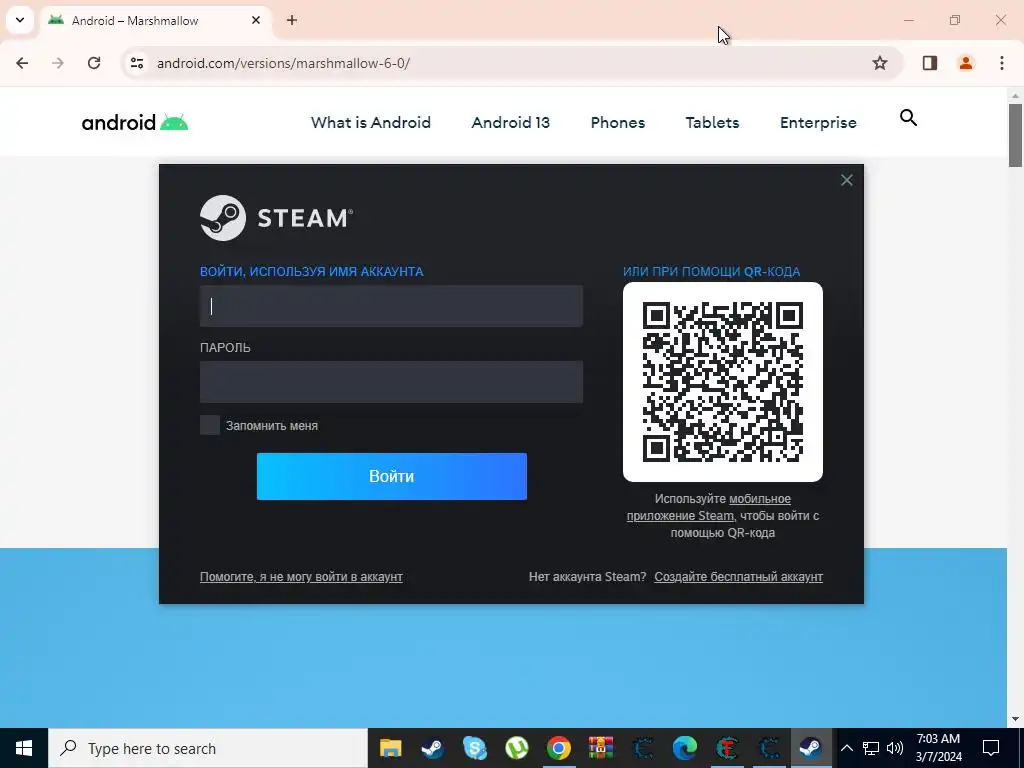Screen dimensions: 1024x768
Task: Click the network status tray icon
Action: (x=871, y=748)
